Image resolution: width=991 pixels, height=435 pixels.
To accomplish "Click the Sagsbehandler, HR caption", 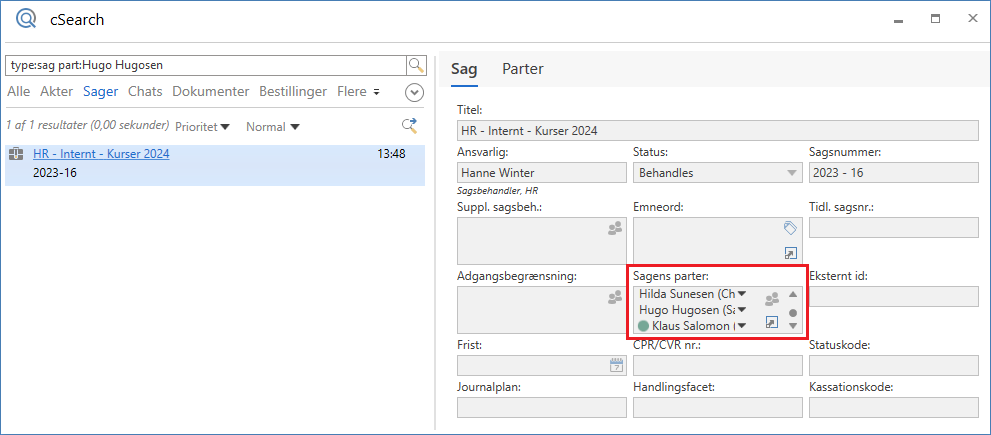I will tap(497, 190).
